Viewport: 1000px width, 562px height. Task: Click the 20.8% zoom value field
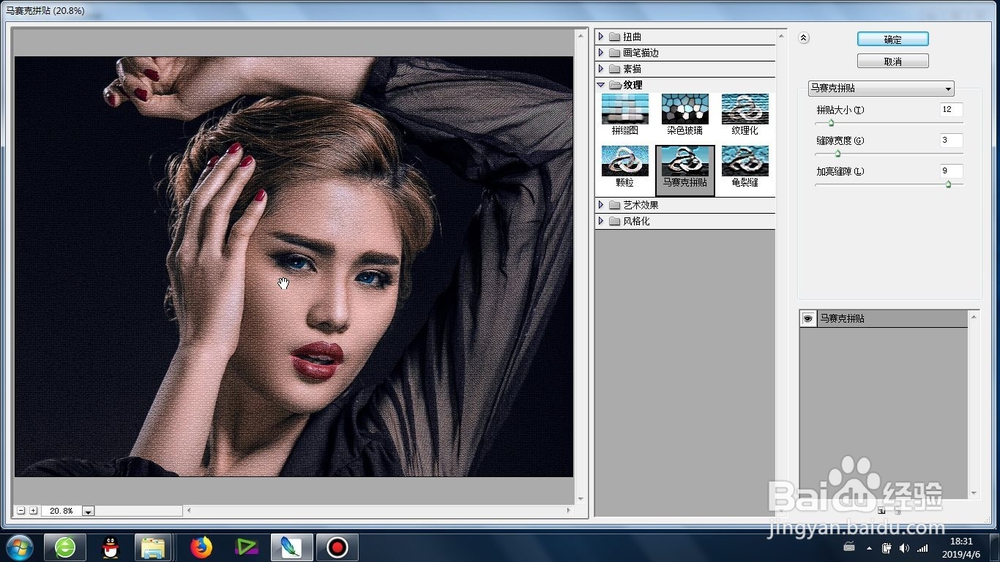click(x=62, y=511)
